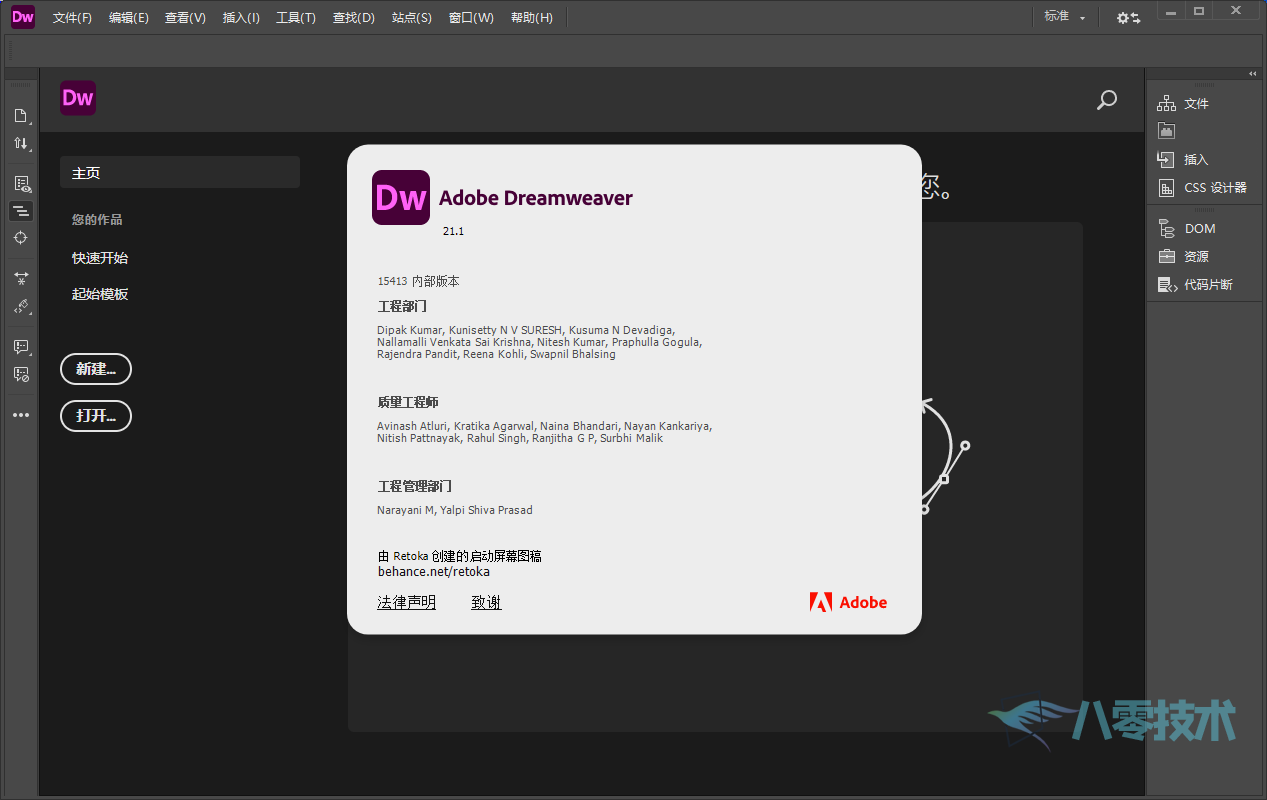
Task: Click the Dw logo in the About dialog
Action: click(x=401, y=198)
